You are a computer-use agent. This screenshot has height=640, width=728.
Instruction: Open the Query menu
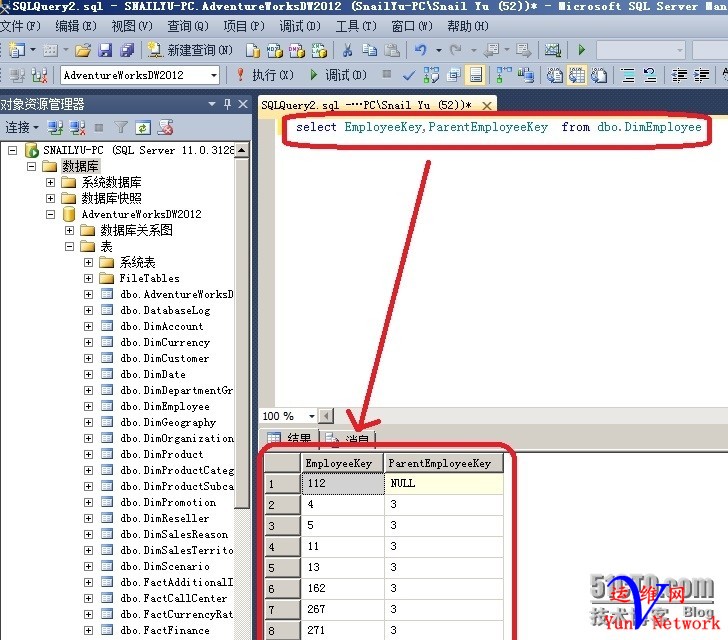188,26
